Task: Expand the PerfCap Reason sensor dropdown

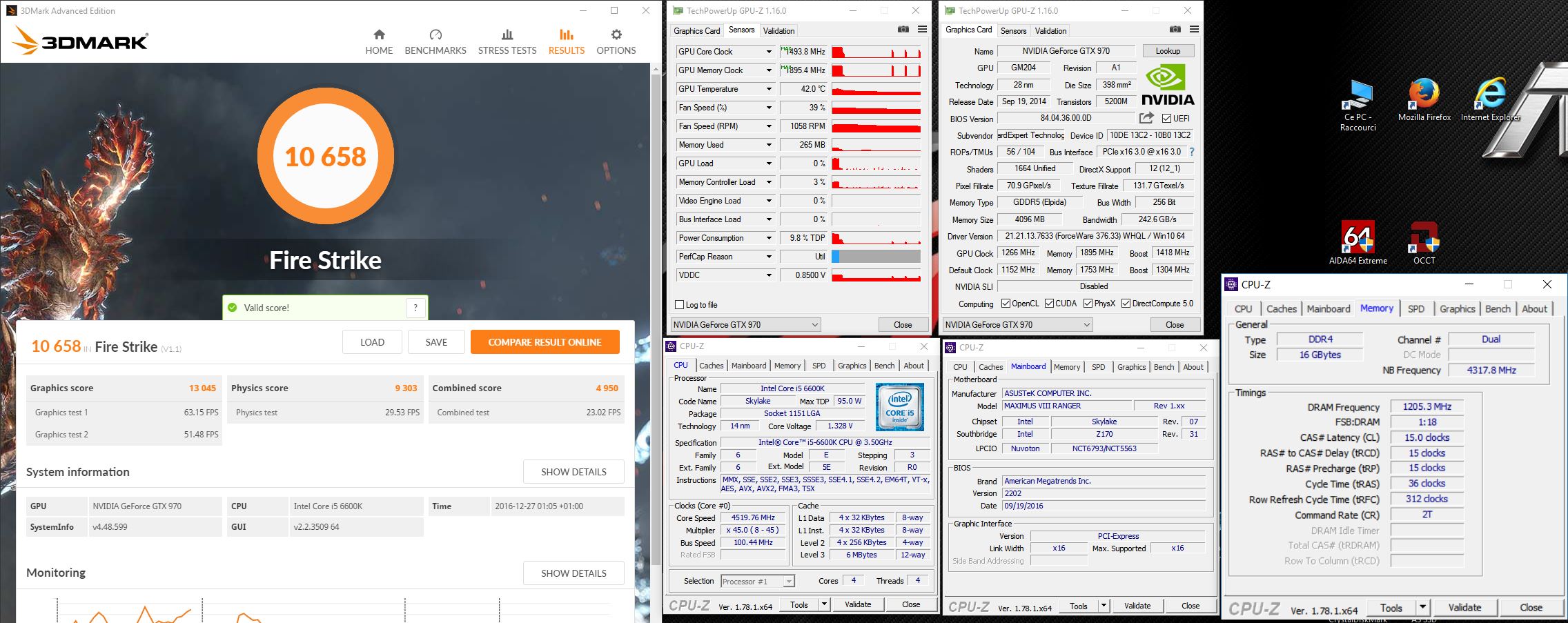Action: [x=769, y=257]
